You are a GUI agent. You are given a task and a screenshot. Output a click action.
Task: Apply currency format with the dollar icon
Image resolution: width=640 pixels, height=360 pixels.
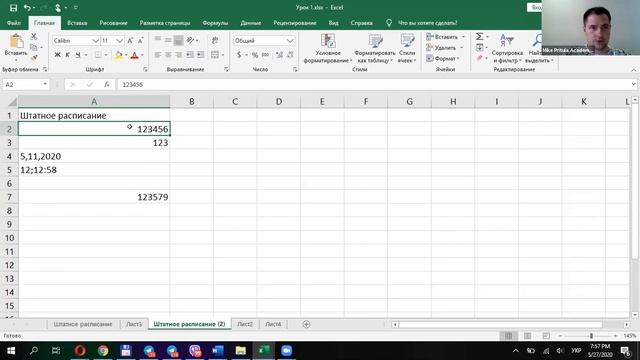click(x=239, y=55)
